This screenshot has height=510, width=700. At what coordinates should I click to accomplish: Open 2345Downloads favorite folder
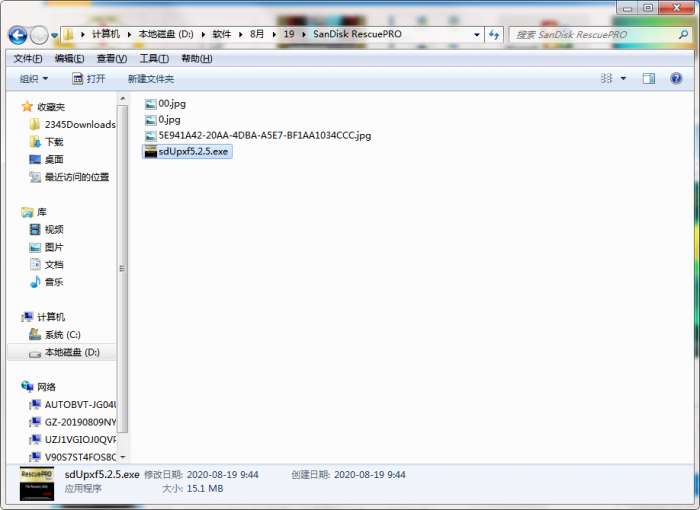(72, 125)
